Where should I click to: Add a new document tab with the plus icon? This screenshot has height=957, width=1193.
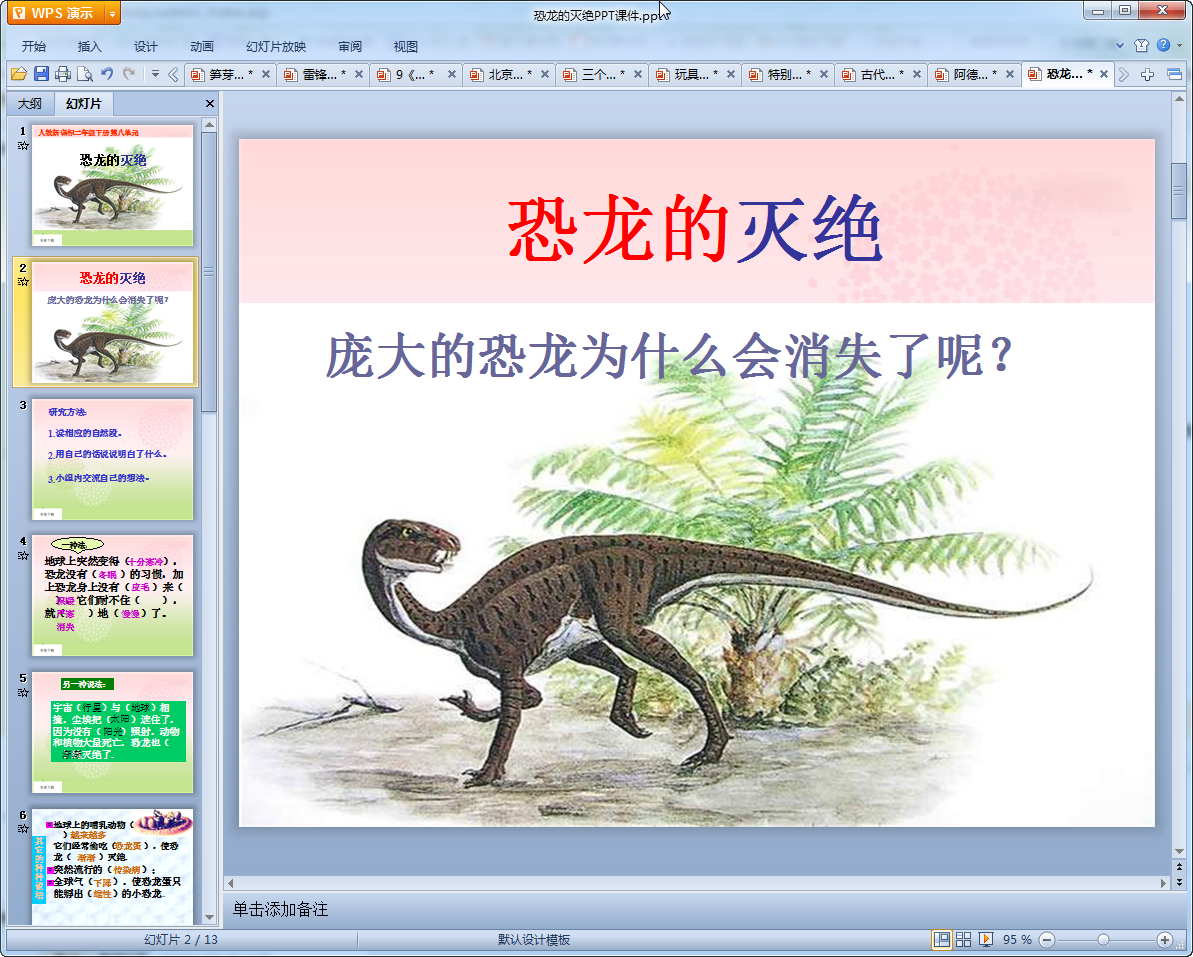point(1147,74)
